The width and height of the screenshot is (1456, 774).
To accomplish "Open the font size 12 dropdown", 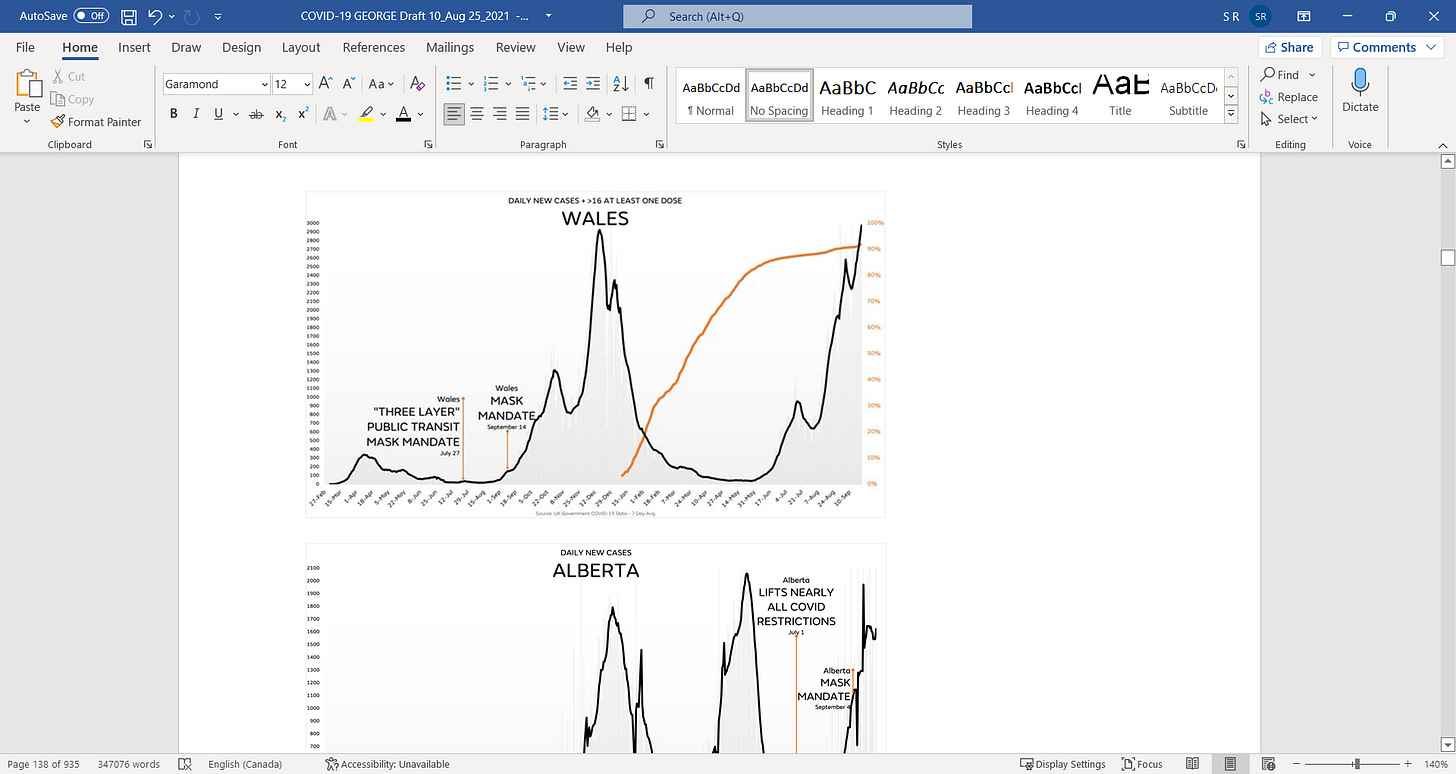I will [307, 85].
